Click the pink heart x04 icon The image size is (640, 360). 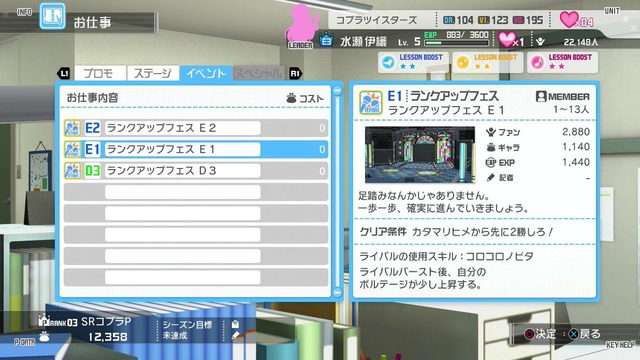[569, 19]
